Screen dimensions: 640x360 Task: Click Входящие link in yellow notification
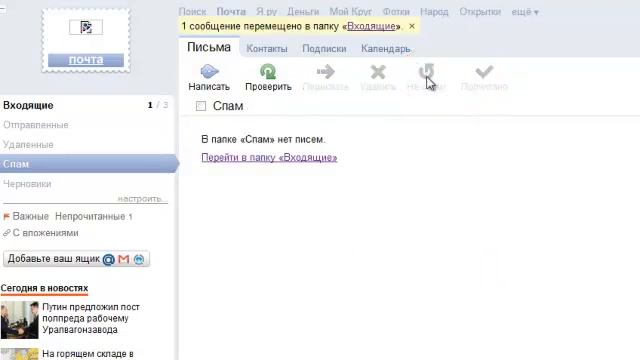(x=371, y=26)
